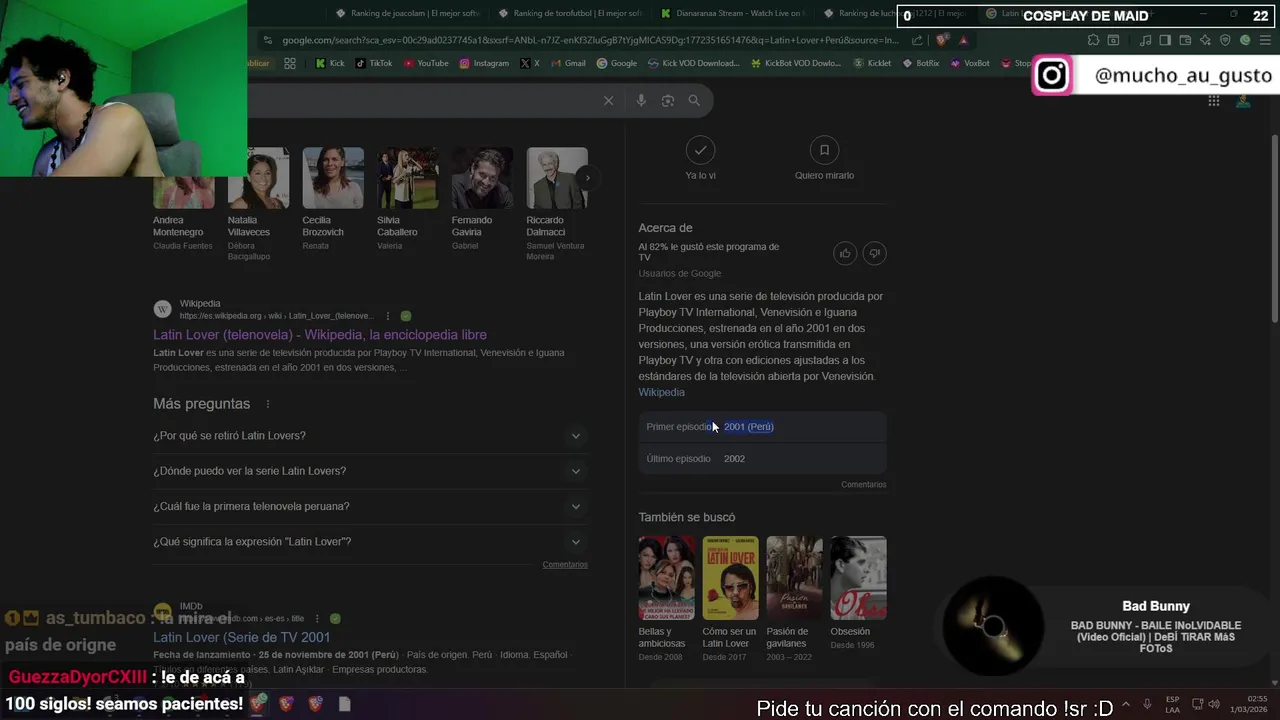Mark the show as 'Ya lo vi'
This screenshot has height=720, width=1280.
pyautogui.click(x=700, y=150)
